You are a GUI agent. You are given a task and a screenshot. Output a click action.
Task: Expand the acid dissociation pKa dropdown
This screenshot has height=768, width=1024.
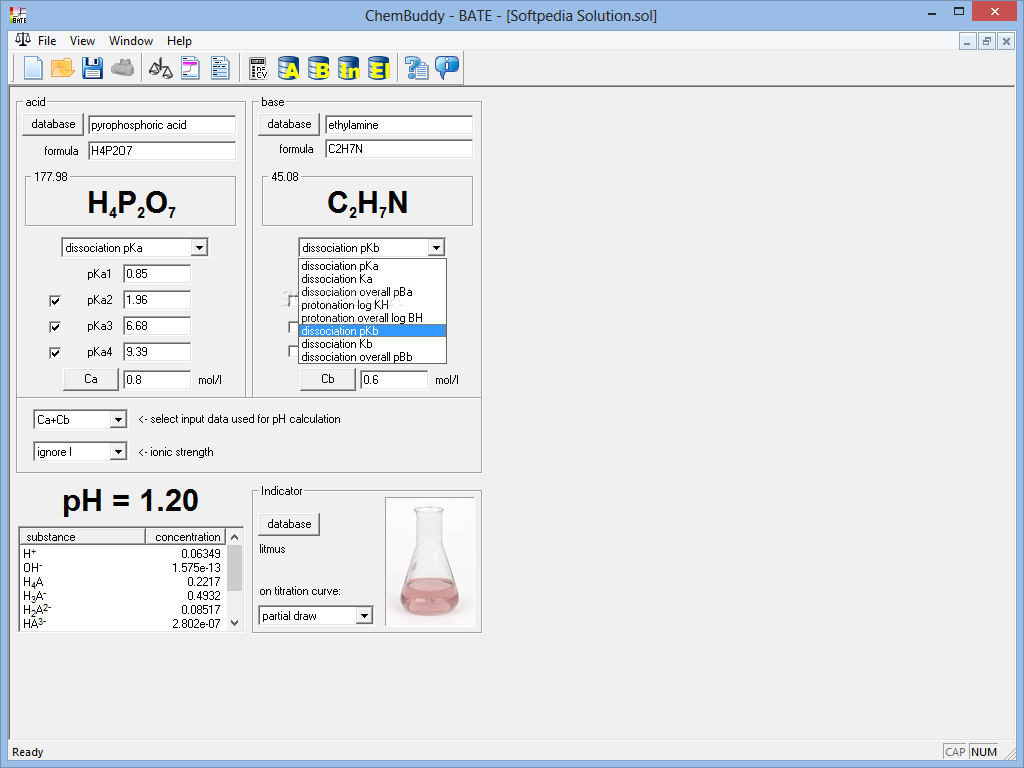point(199,248)
